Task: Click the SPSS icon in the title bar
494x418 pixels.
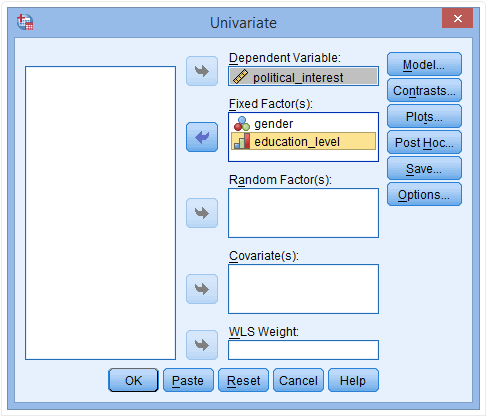Action: click(25, 22)
